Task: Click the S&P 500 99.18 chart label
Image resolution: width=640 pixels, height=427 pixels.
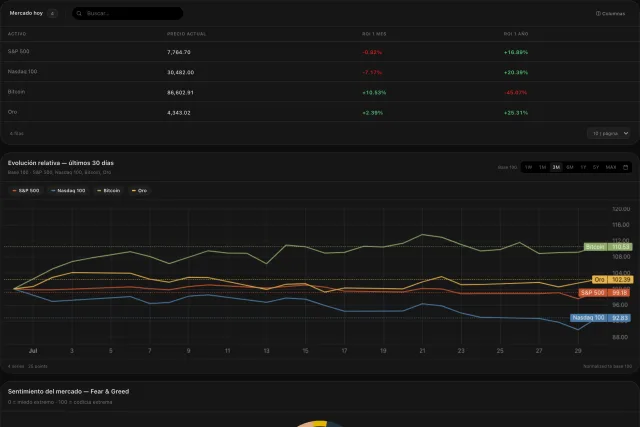Action: (x=604, y=293)
